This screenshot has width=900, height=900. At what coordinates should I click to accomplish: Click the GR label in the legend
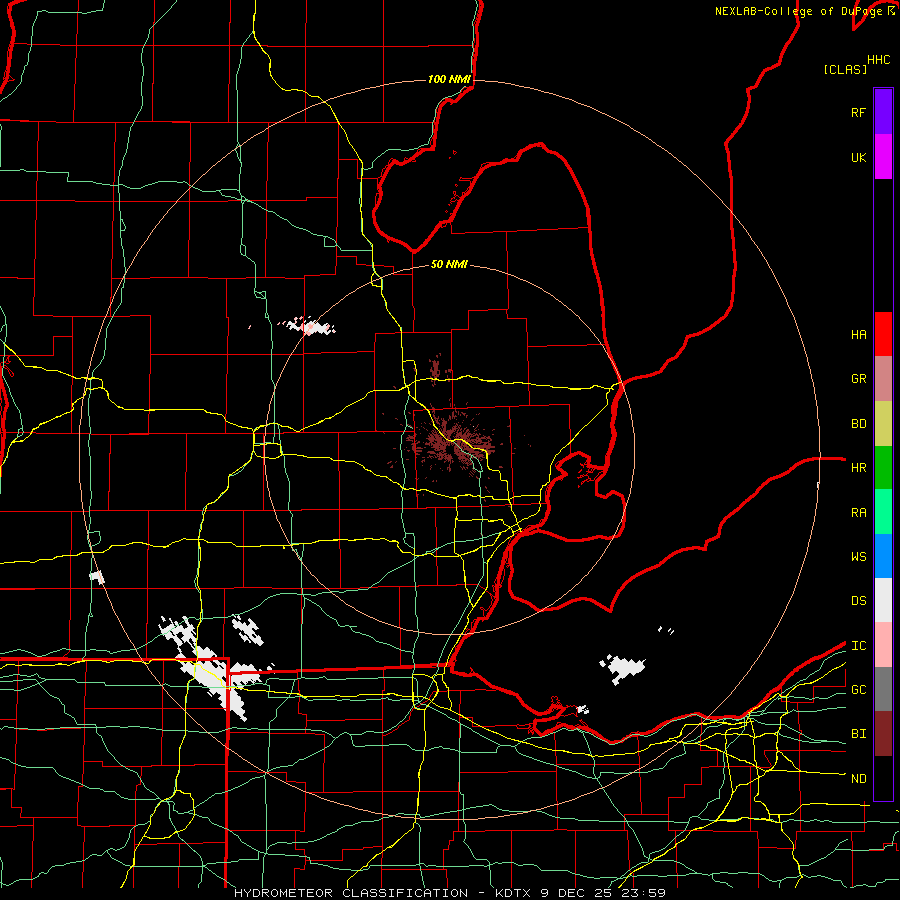tap(858, 379)
